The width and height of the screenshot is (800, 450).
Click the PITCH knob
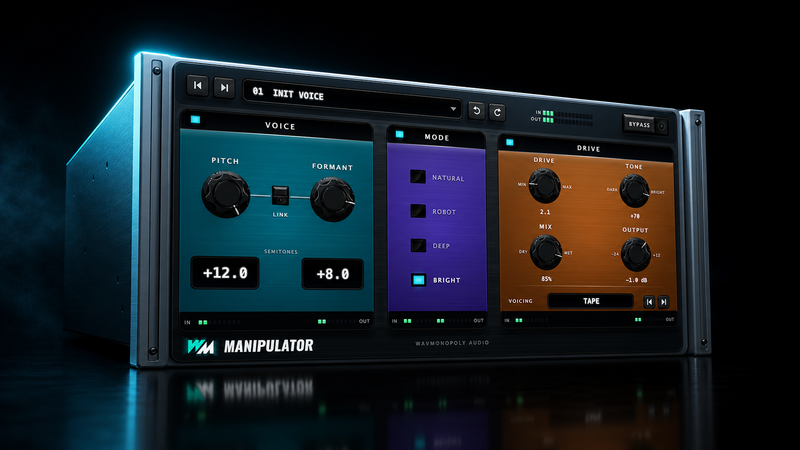tap(226, 194)
